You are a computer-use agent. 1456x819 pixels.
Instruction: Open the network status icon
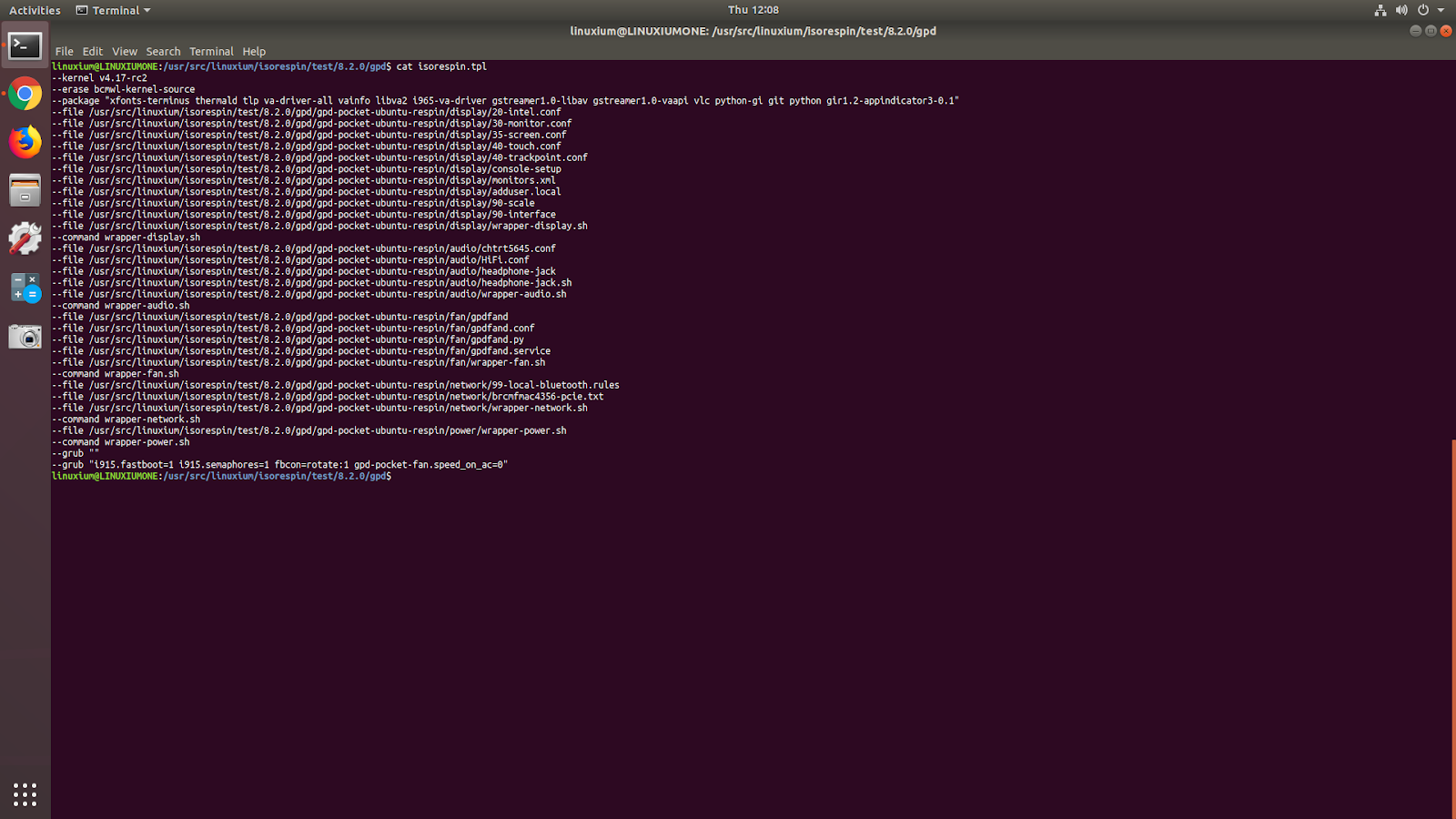coord(1380,10)
